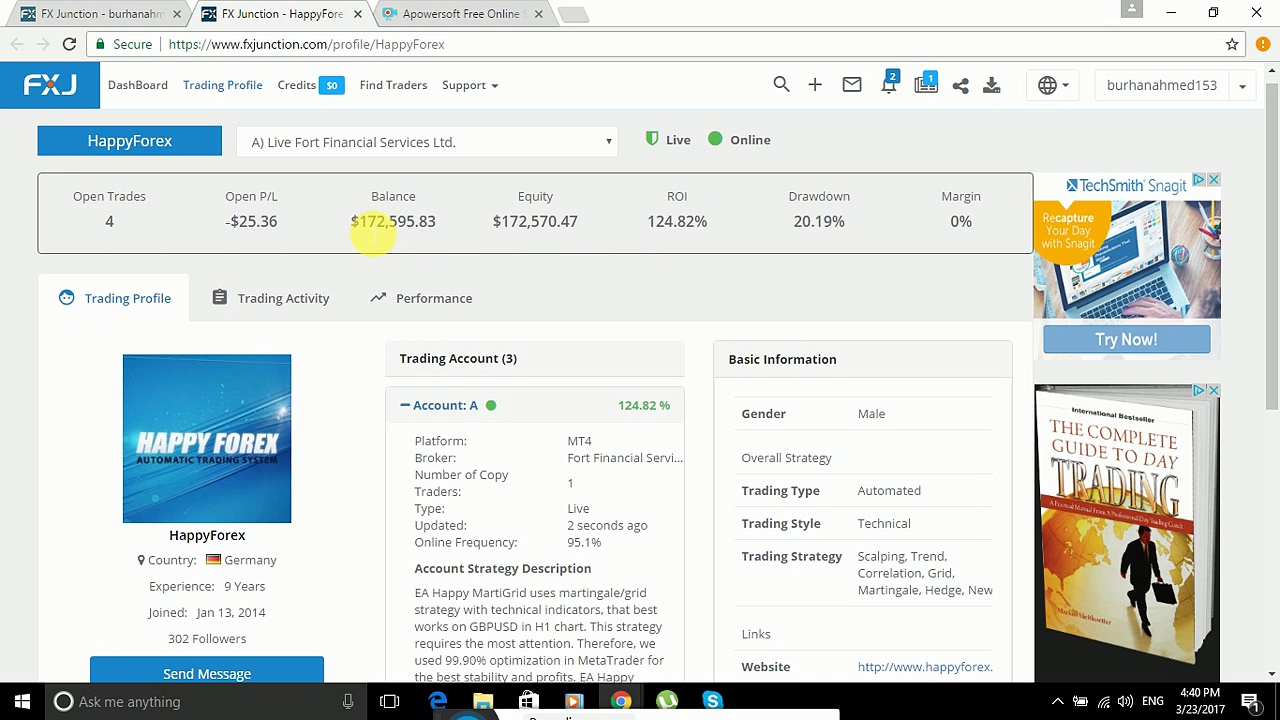Open Find Traders page

click(393, 85)
